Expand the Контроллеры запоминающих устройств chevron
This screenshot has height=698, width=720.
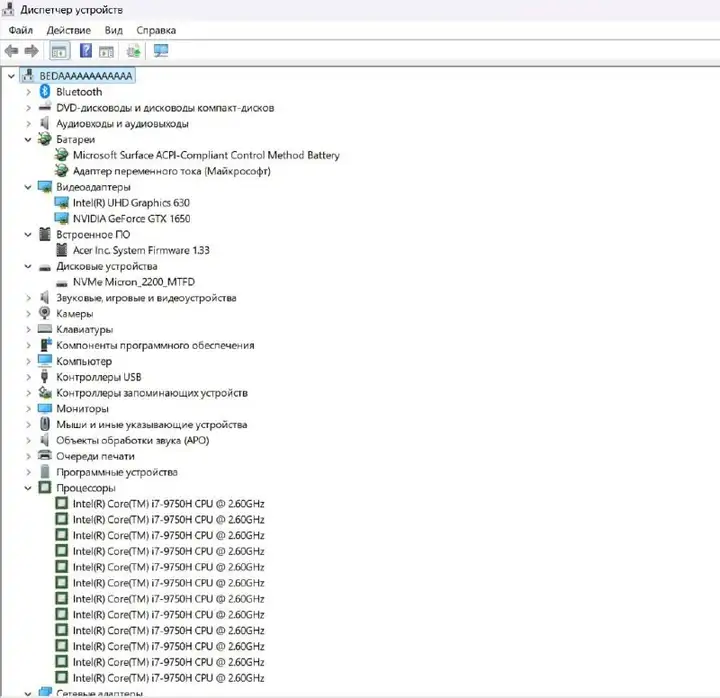pos(28,393)
